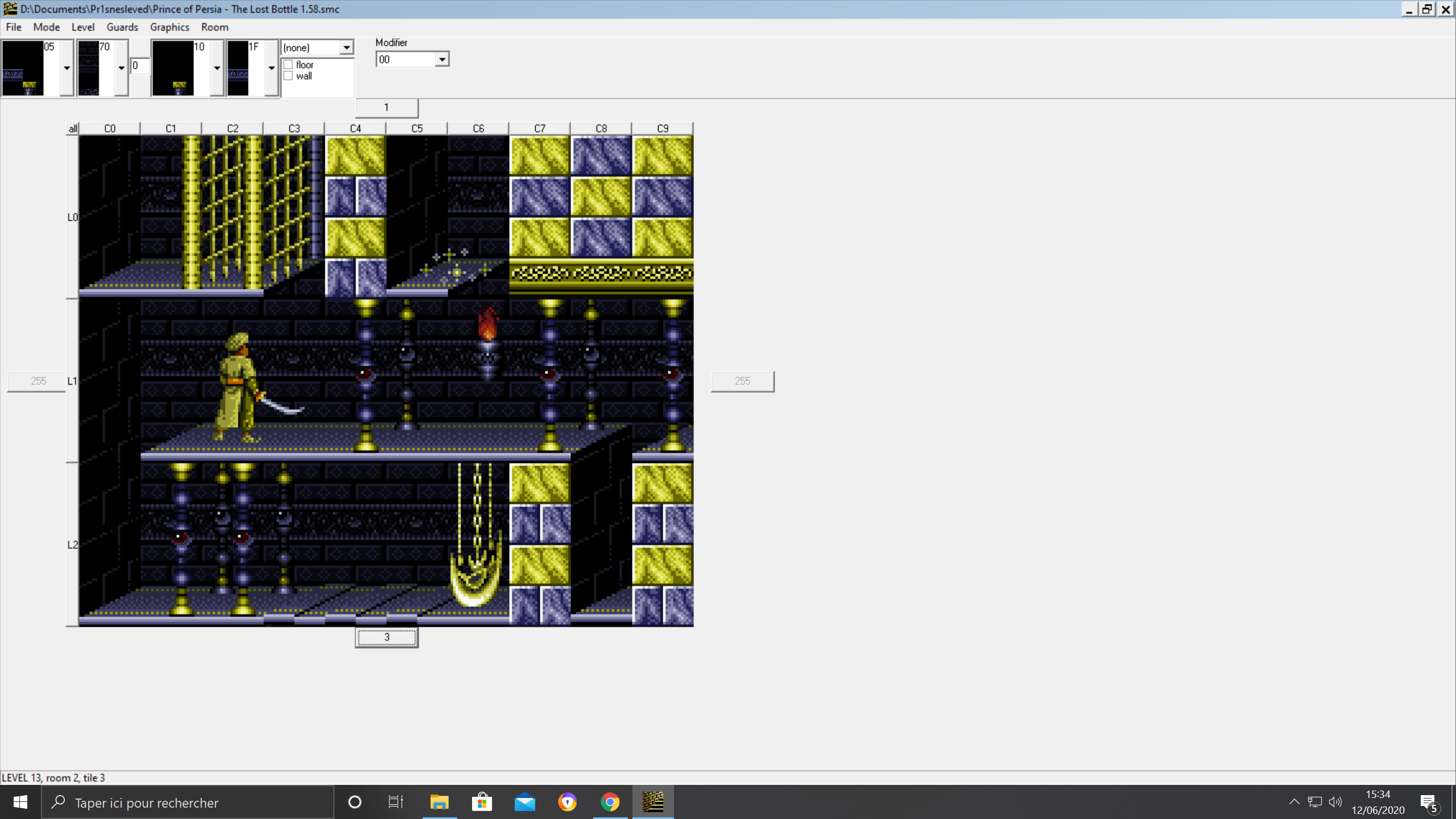Select row header L0
The image size is (1456, 819).
click(x=72, y=217)
